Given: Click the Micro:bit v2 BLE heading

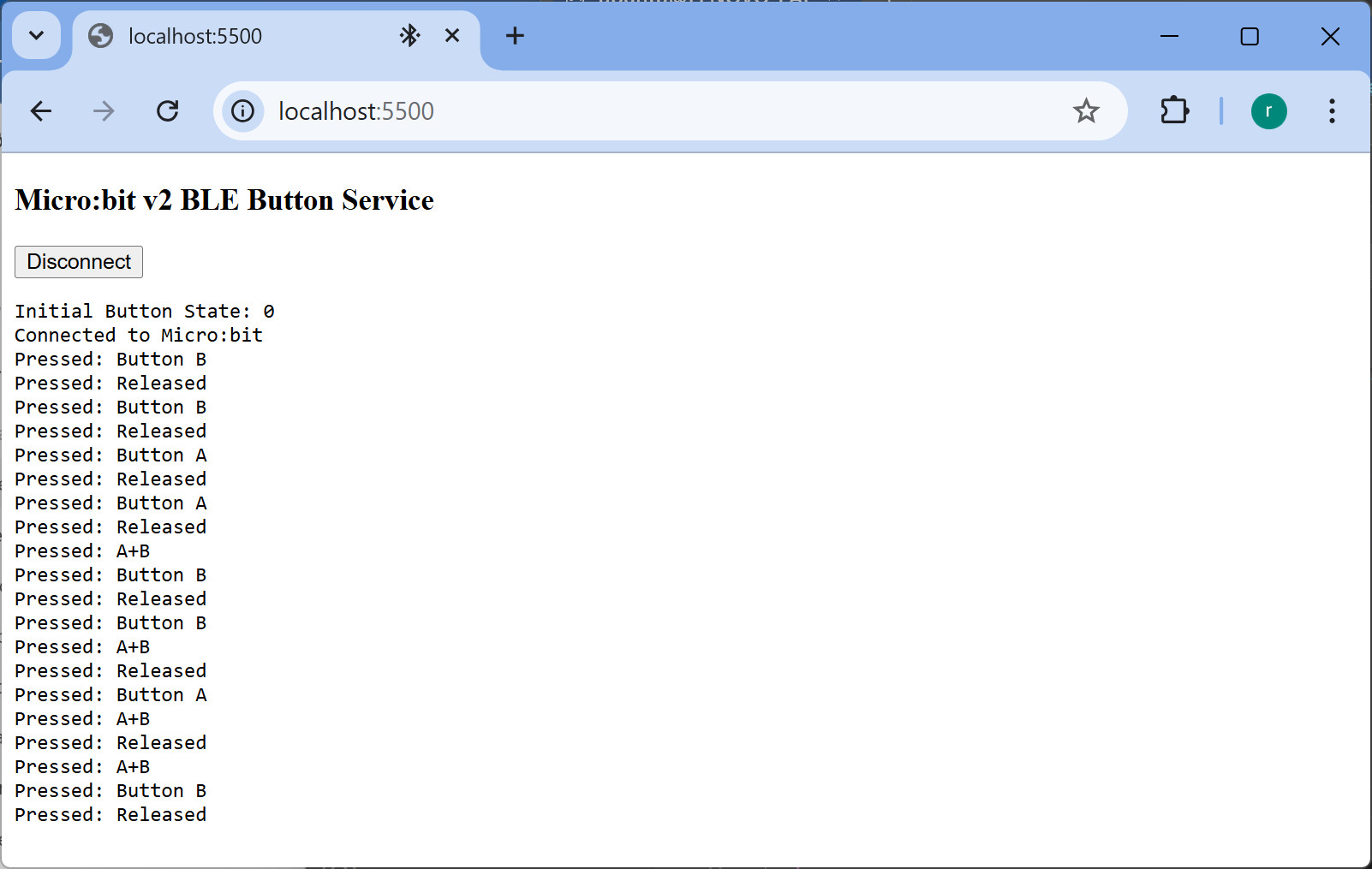Looking at the screenshot, I should 224,200.
